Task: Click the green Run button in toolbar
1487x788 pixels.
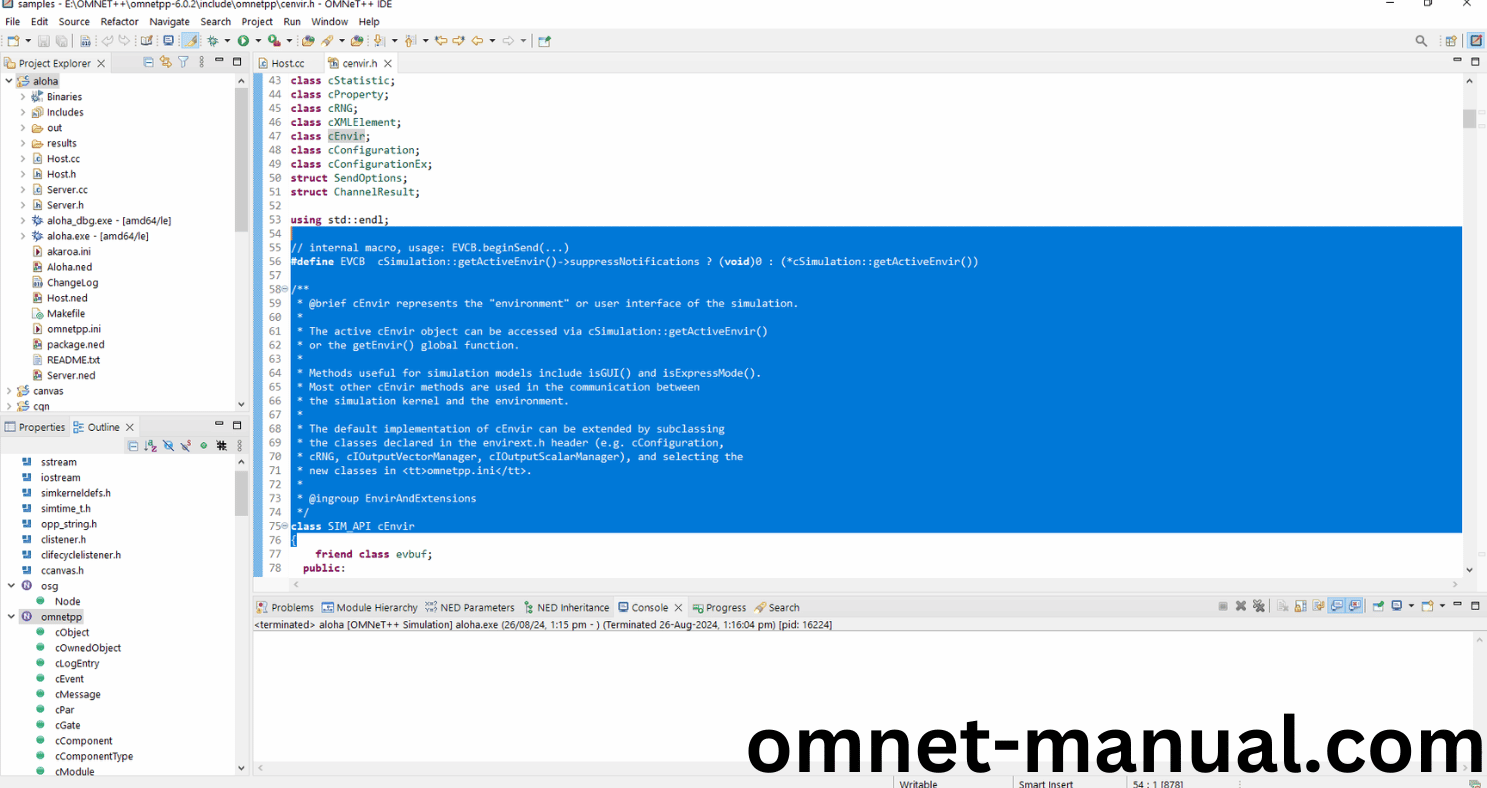Action: (242, 41)
